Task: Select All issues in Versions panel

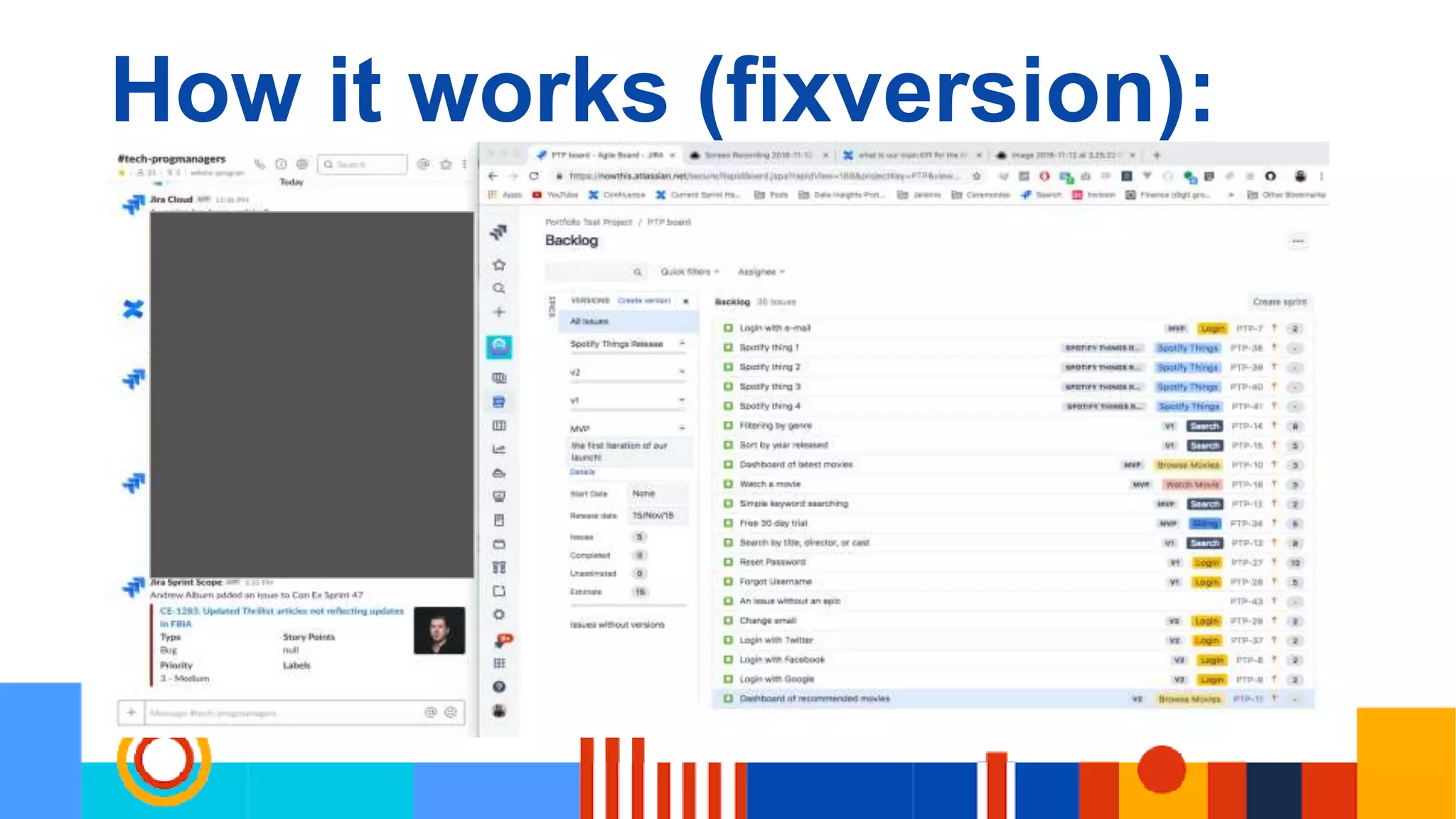Action: 628,321
